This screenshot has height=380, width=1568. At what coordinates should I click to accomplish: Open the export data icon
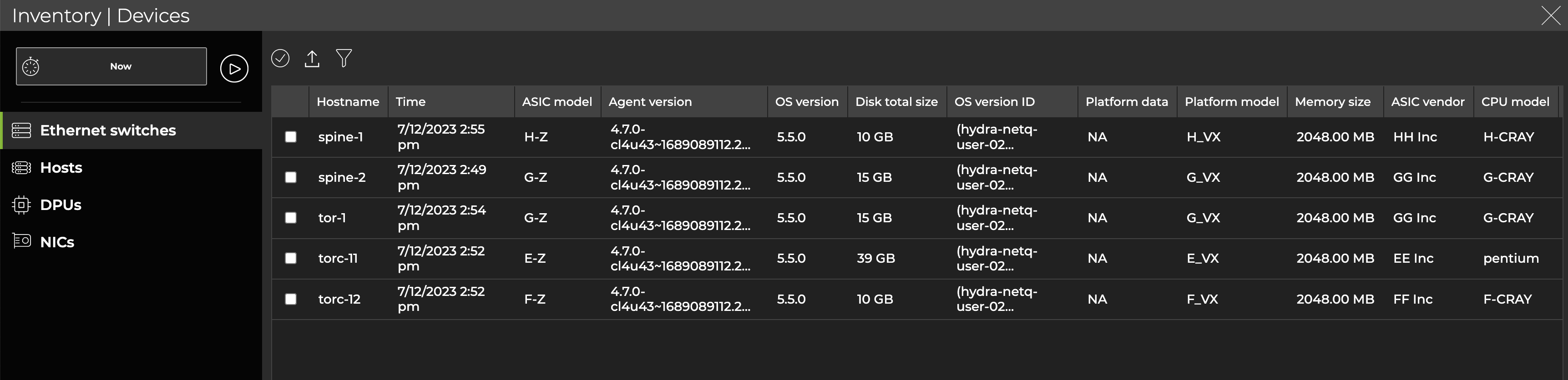click(312, 58)
